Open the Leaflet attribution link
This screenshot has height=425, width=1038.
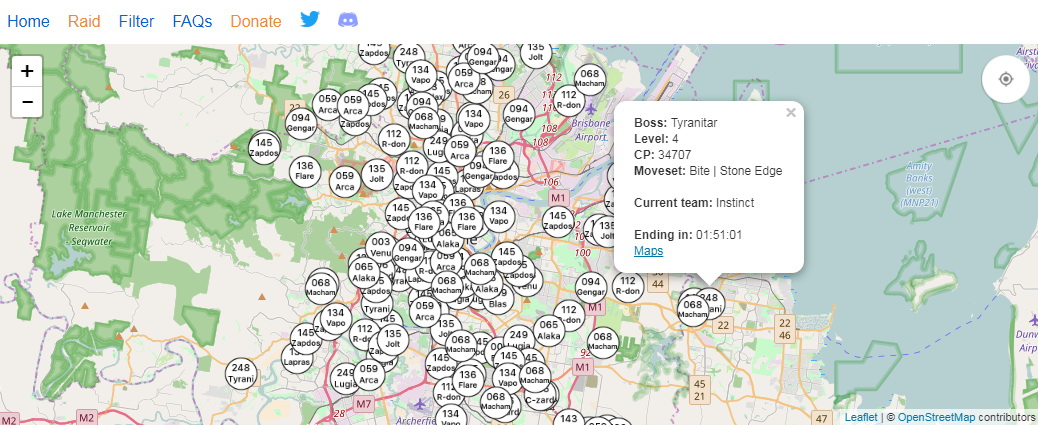click(861, 417)
